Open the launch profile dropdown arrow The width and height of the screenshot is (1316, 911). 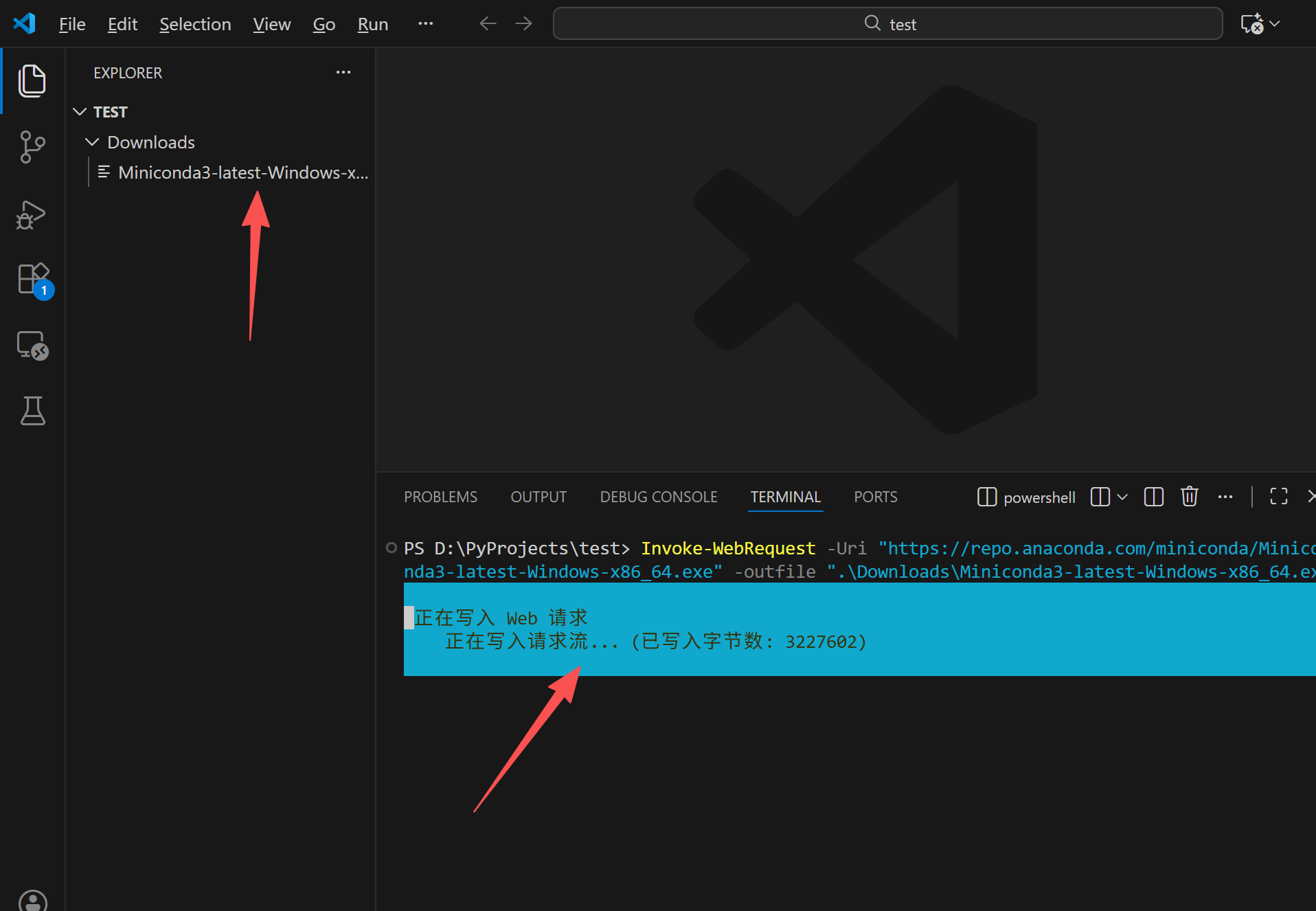pyautogui.click(x=1122, y=497)
